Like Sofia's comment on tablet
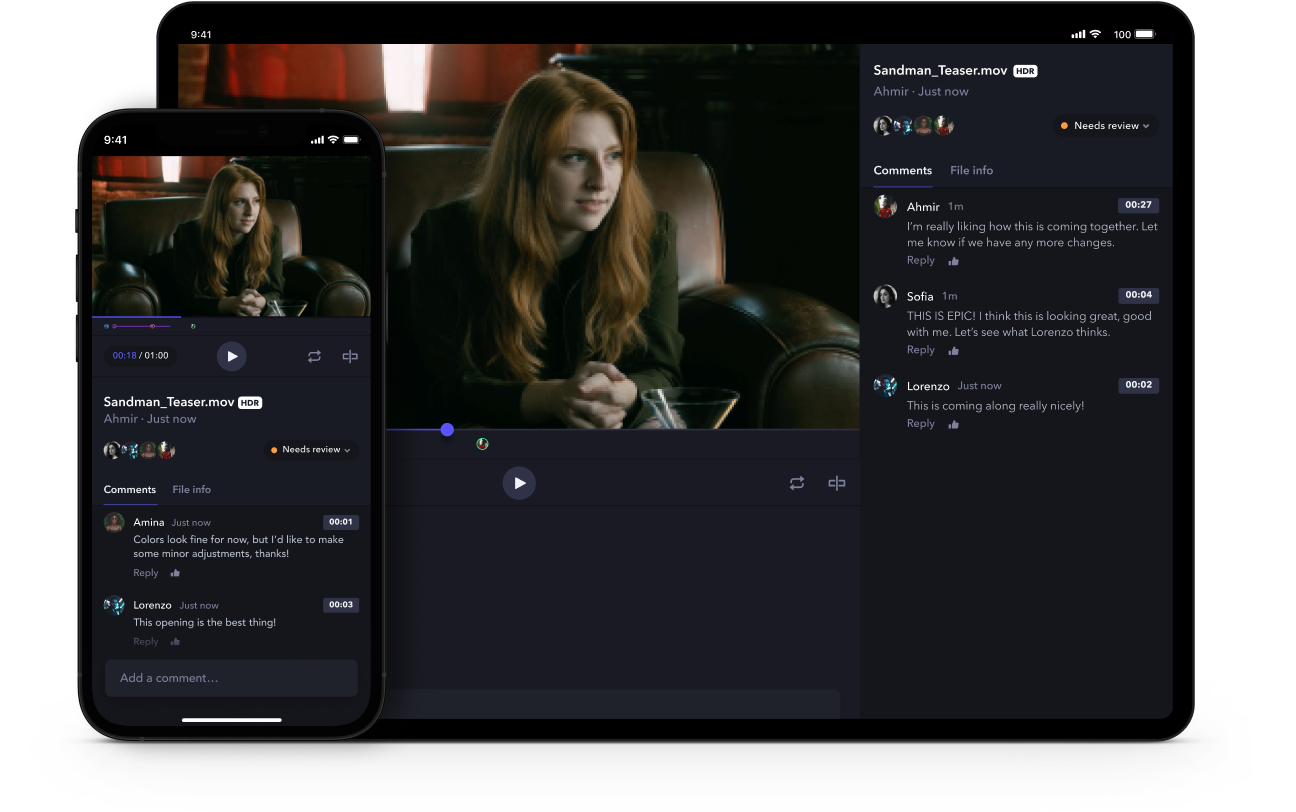 (x=953, y=351)
